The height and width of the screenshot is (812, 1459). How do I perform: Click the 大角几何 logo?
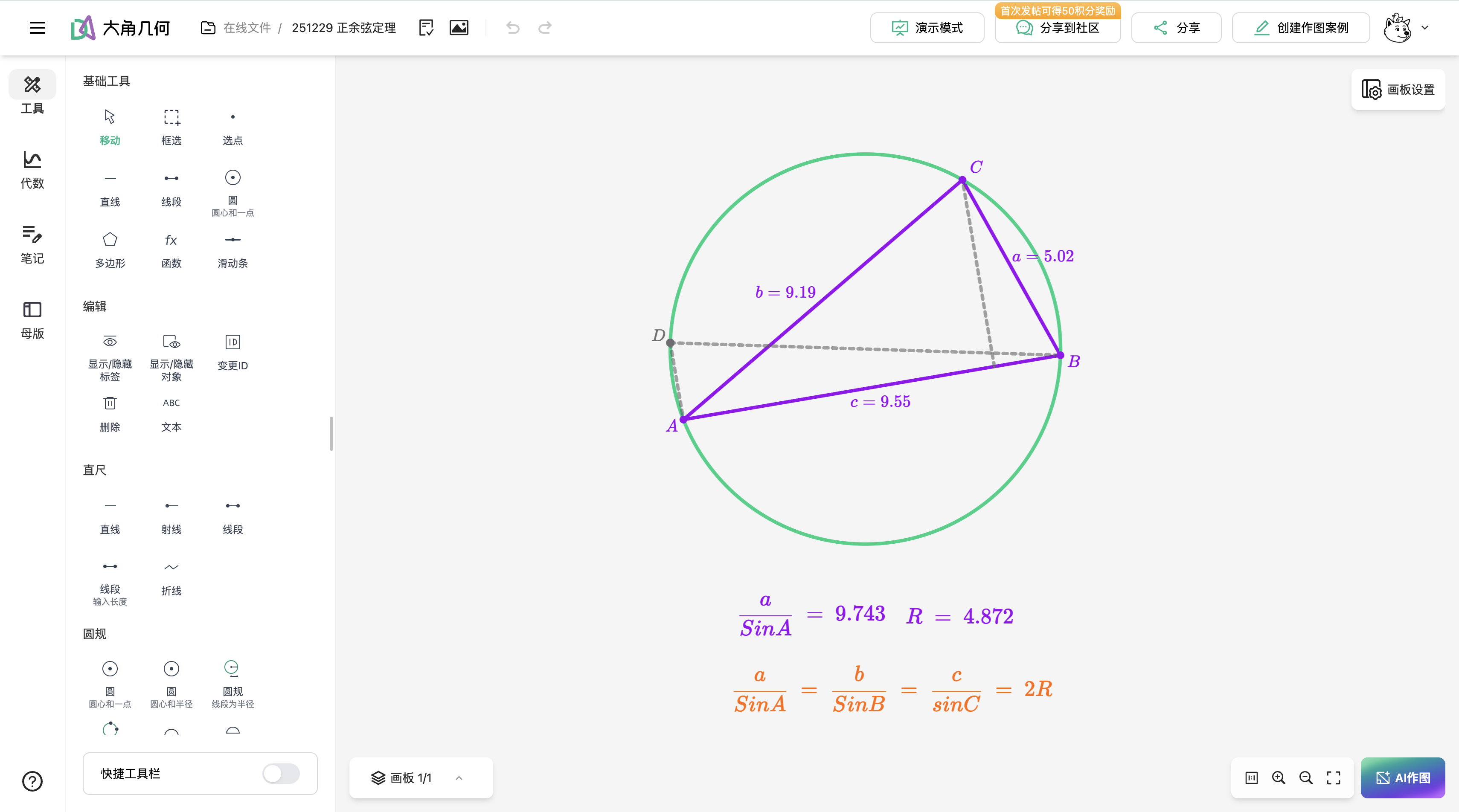pyautogui.click(x=121, y=27)
